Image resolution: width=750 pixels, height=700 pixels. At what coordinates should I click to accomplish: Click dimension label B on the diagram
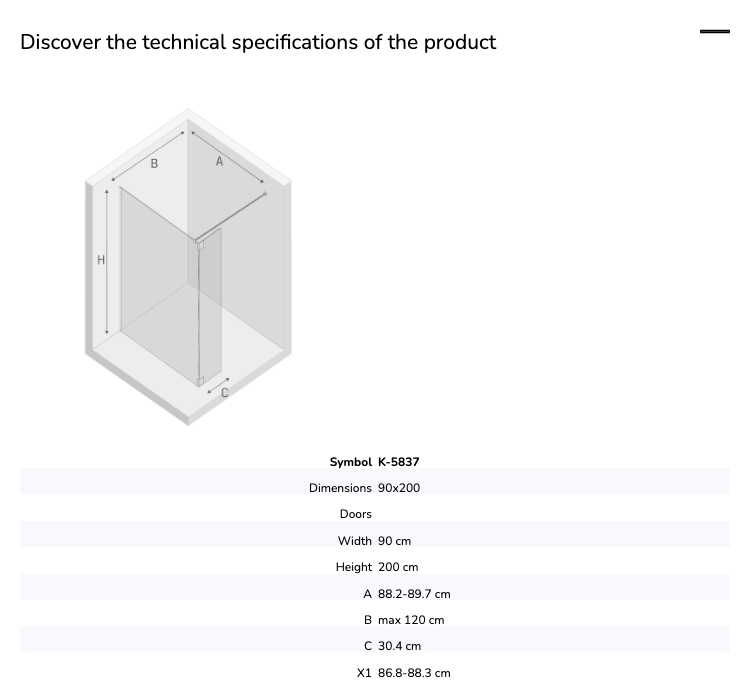tap(154, 164)
